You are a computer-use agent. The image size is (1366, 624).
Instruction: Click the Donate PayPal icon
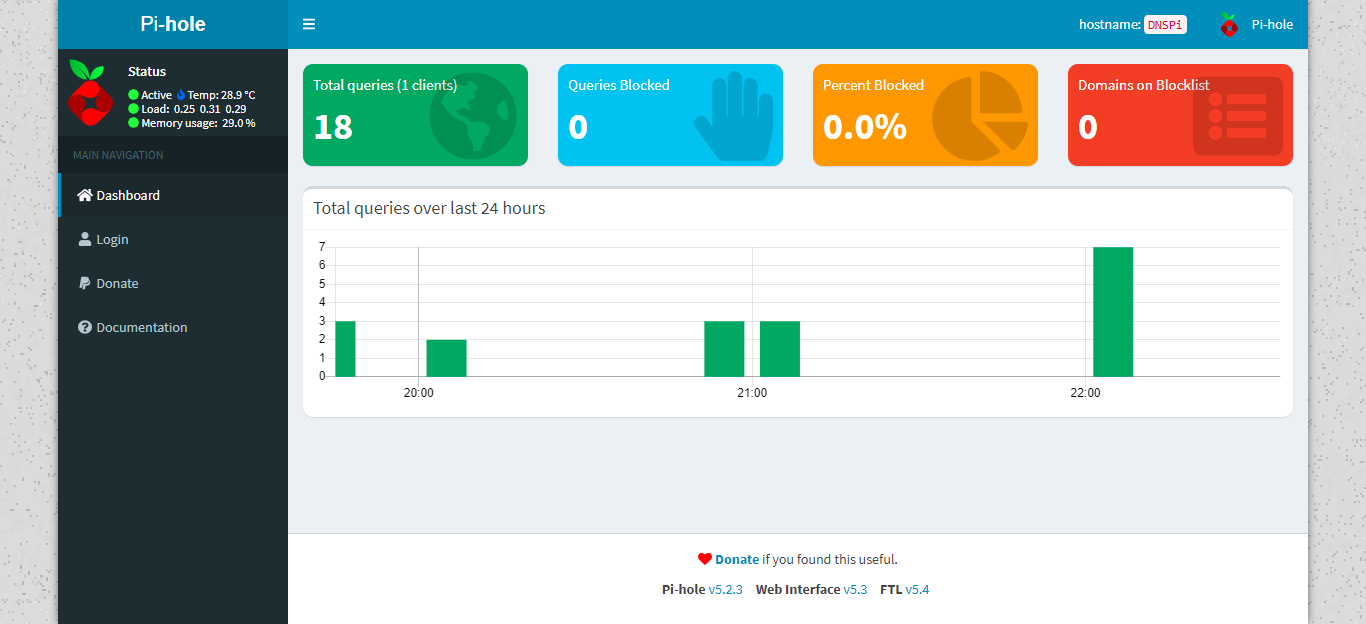[85, 283]
